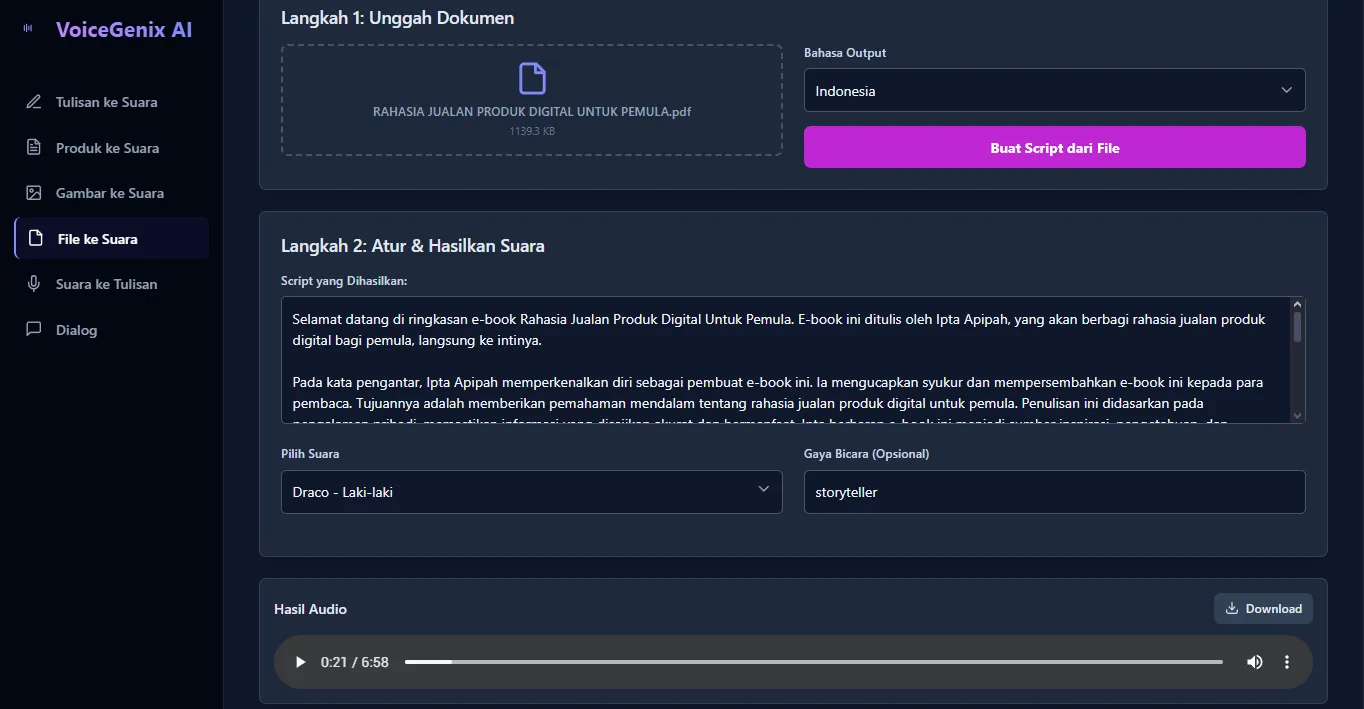The height and width of the screenshot is (709, 1364).
Task: Click the VoiceGenix AI waveform logo icon
Action: pos(27,29)
